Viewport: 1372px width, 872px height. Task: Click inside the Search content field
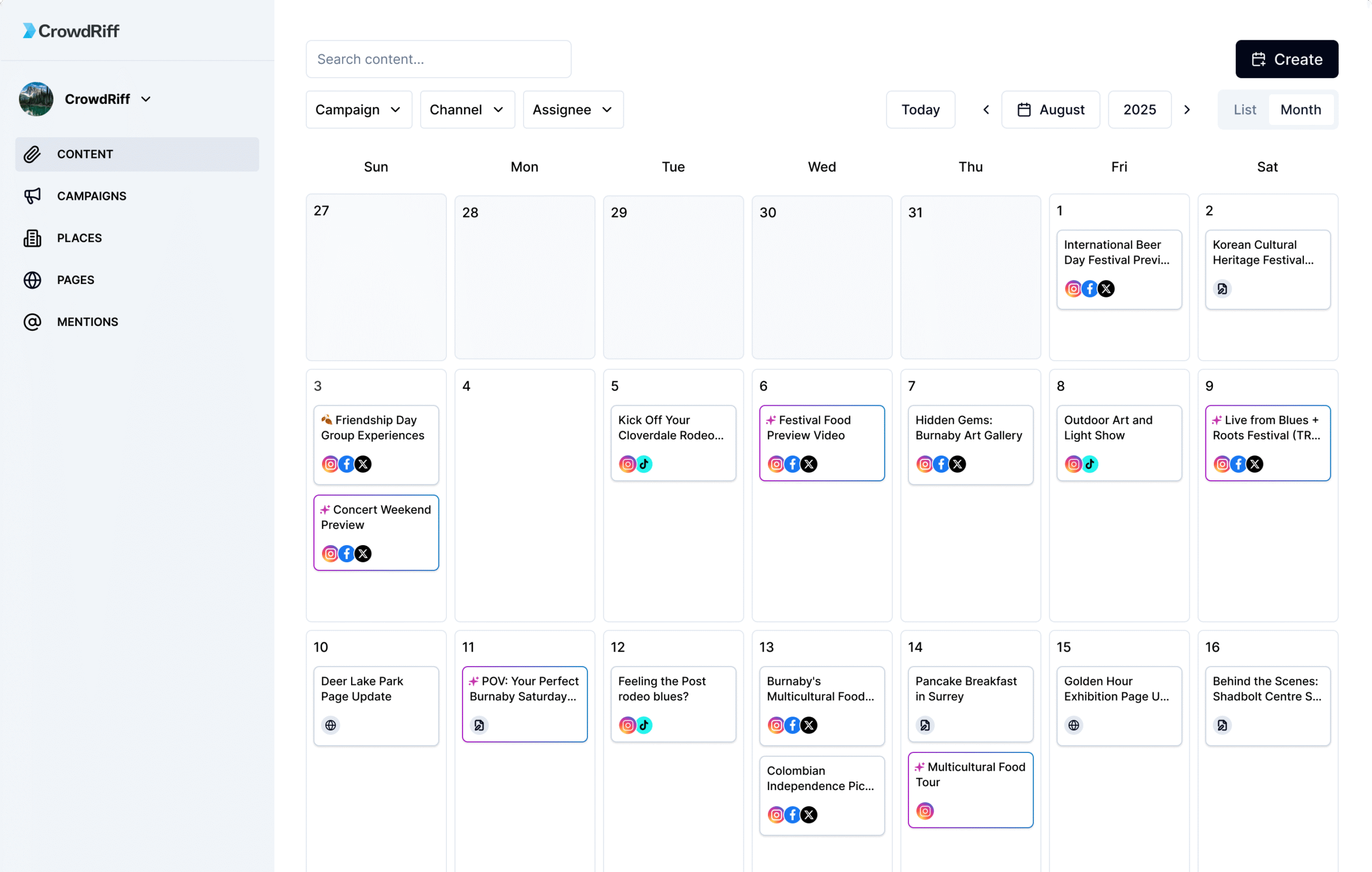pyautogui.click(x=437, y=59)
